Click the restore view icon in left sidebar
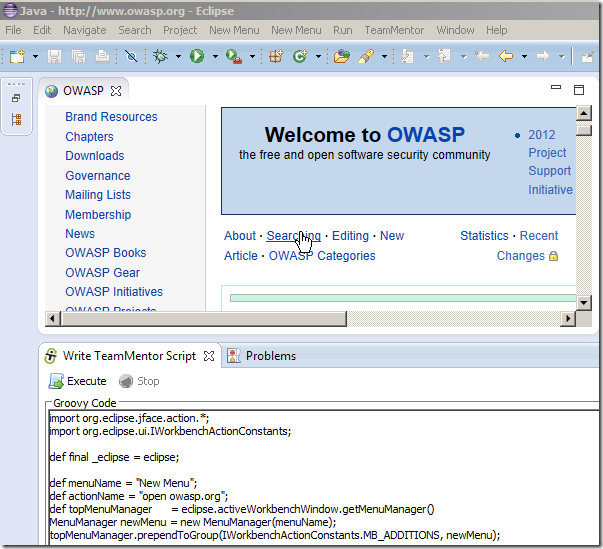Viewport: 603px width, 549px height. click(x=16, y=99)
